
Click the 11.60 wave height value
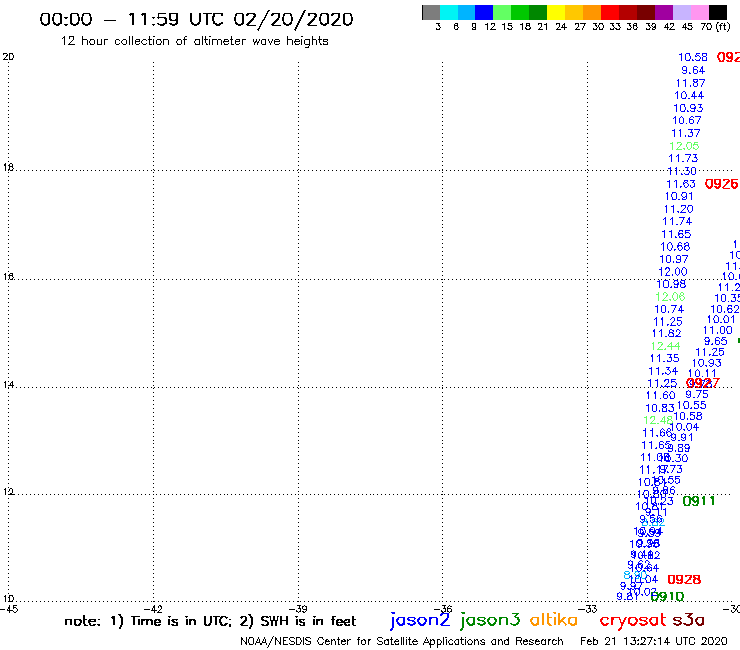click(x=661, y=395)
